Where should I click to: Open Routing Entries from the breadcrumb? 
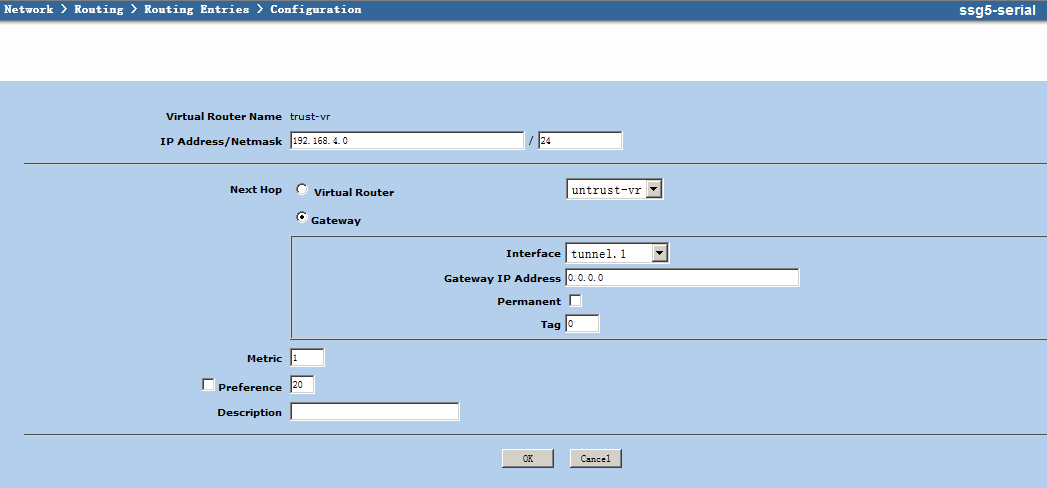pos(196,9)
